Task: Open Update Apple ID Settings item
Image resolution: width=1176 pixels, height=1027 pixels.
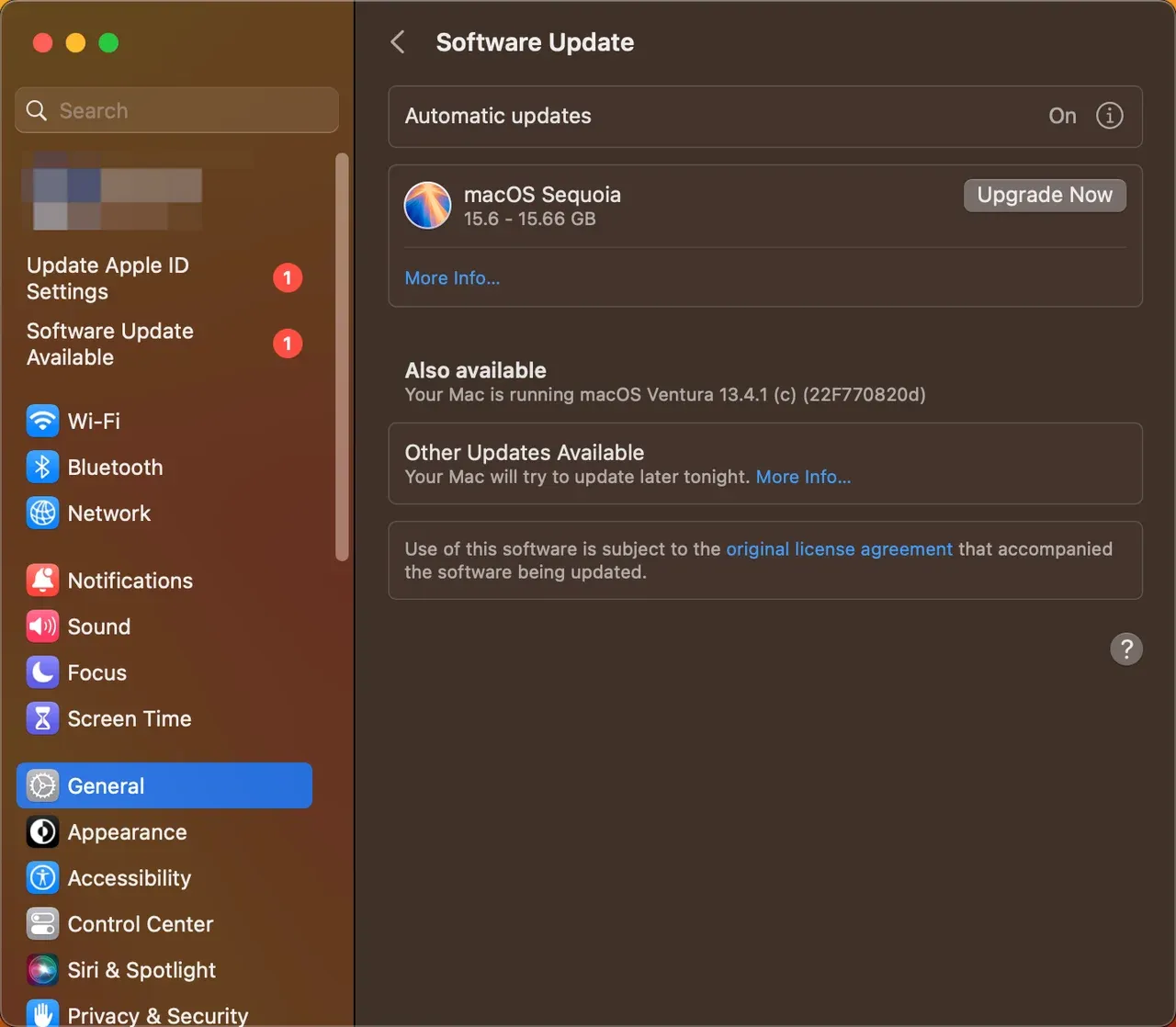Action: 165,278
